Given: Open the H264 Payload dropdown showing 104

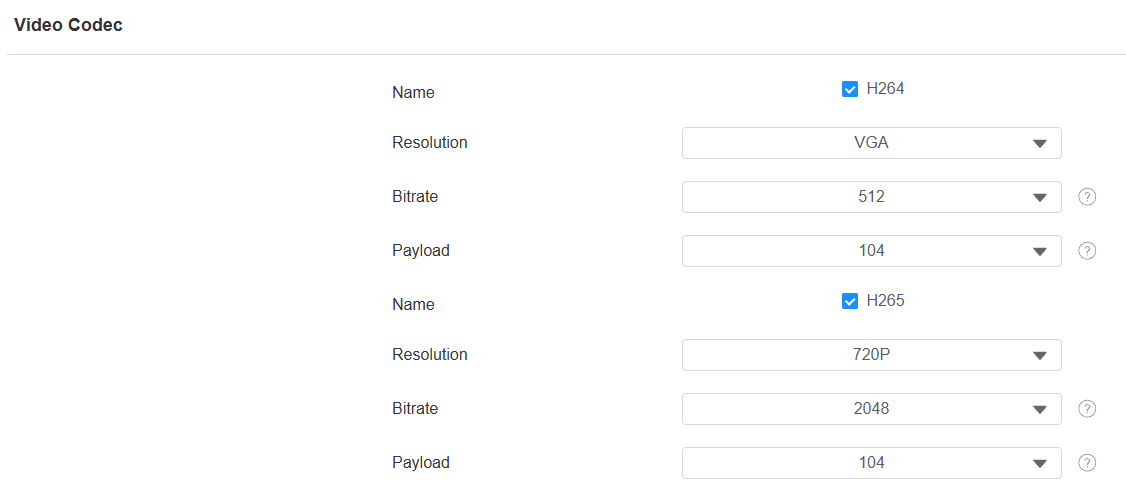Looking at the screenshot, I should [x=871, y=251].
